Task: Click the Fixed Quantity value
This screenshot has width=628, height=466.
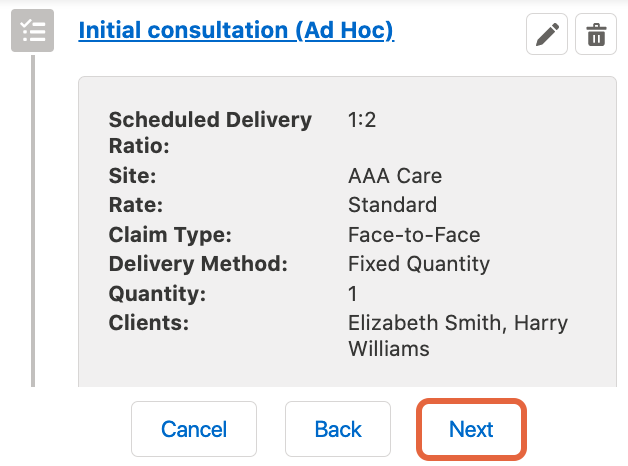Action: point(419,265)
